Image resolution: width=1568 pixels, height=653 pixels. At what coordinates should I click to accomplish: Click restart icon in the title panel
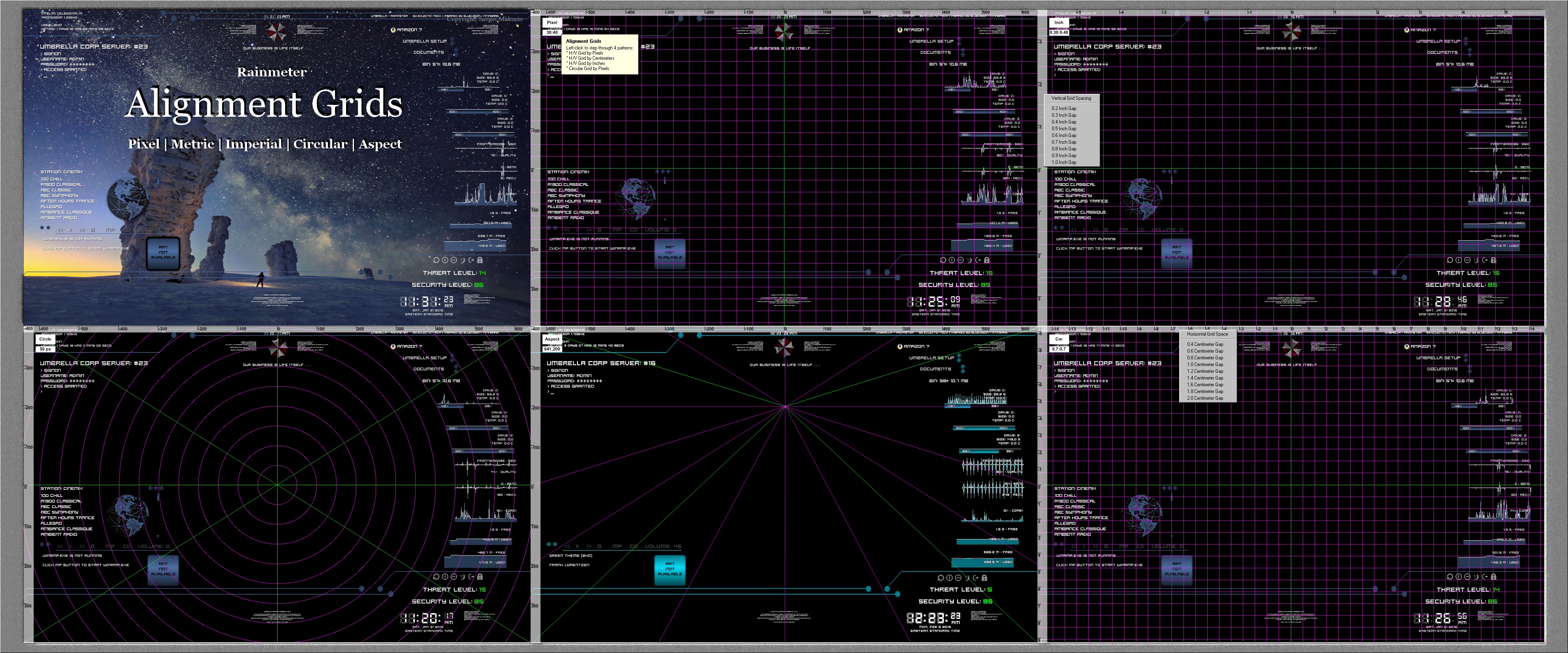point(436,260)
